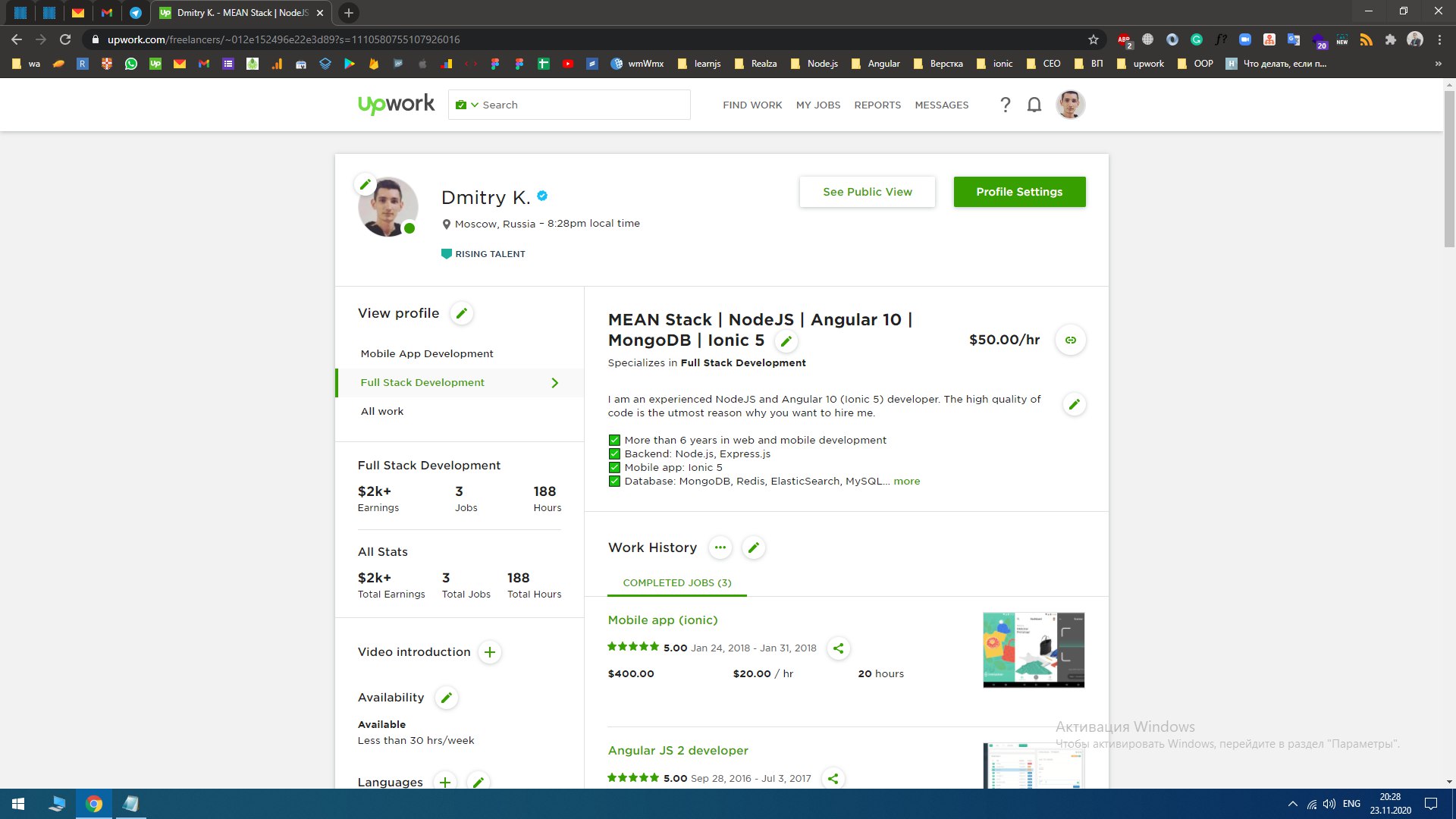
Task: Open new browser tab
Action: tap(348, 13)
